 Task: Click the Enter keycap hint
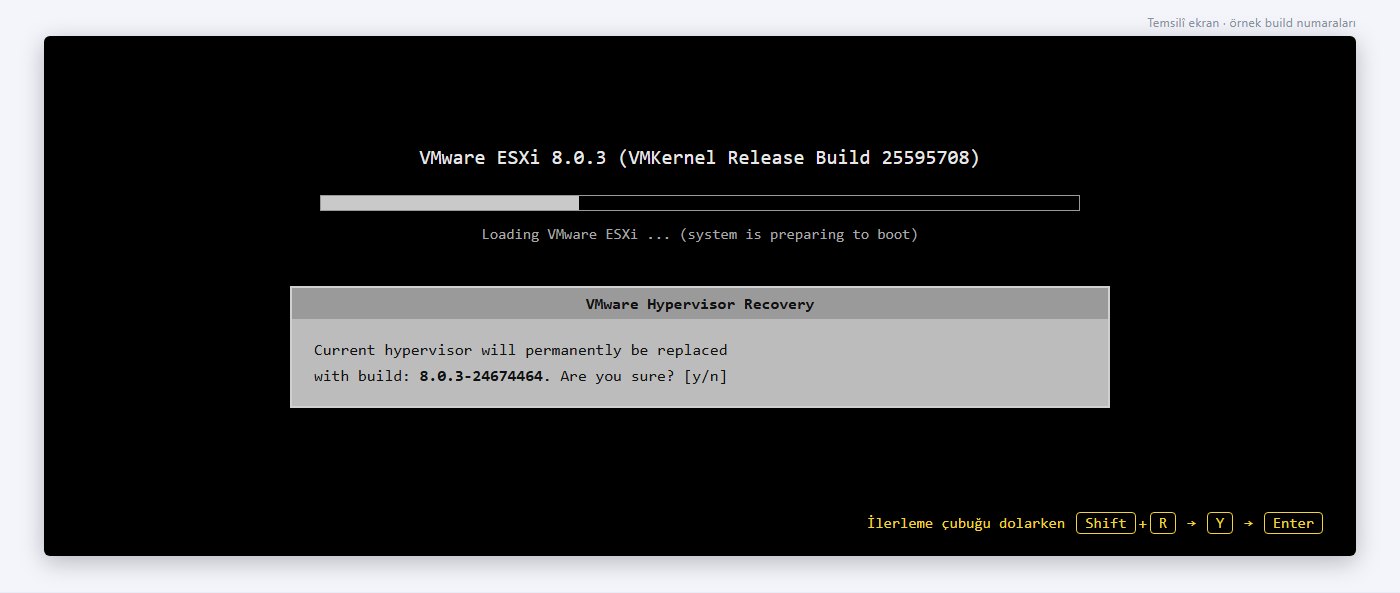tap(1293, 523)
